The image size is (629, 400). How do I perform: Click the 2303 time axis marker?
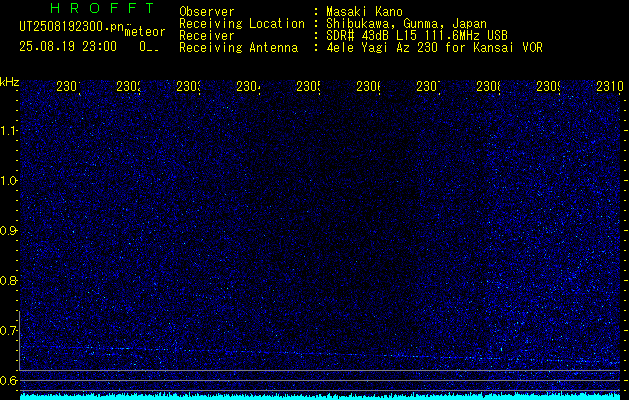pos(188,86)
